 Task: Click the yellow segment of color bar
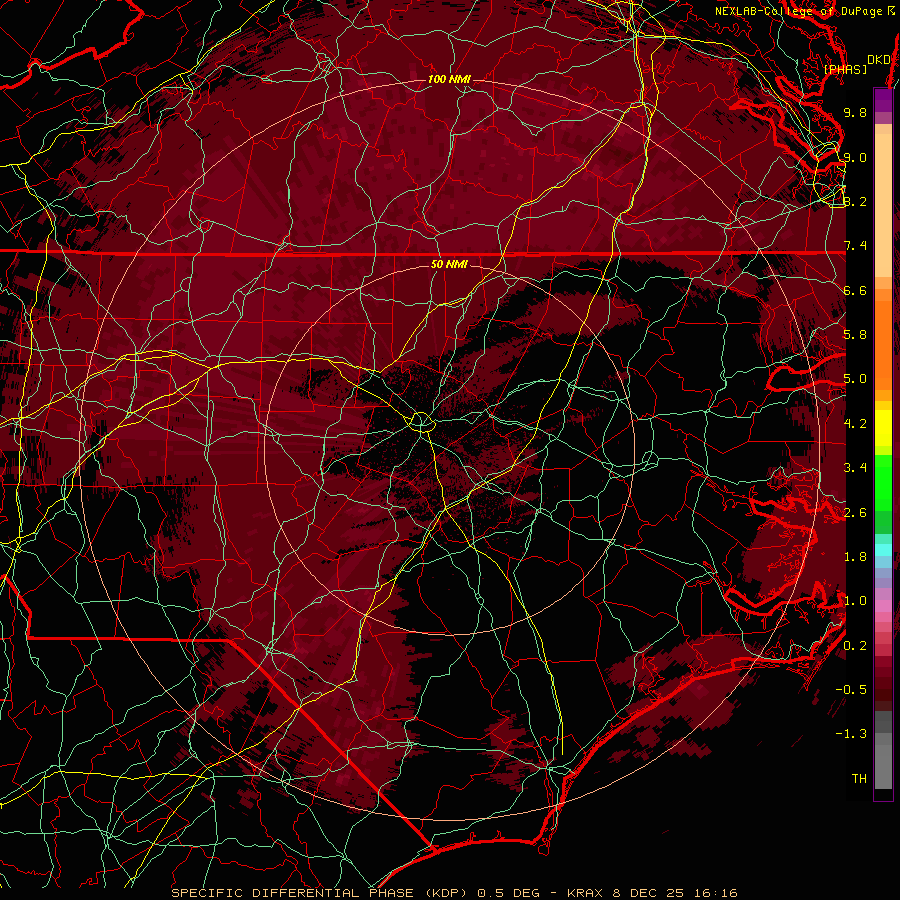(x=883, y=428)
